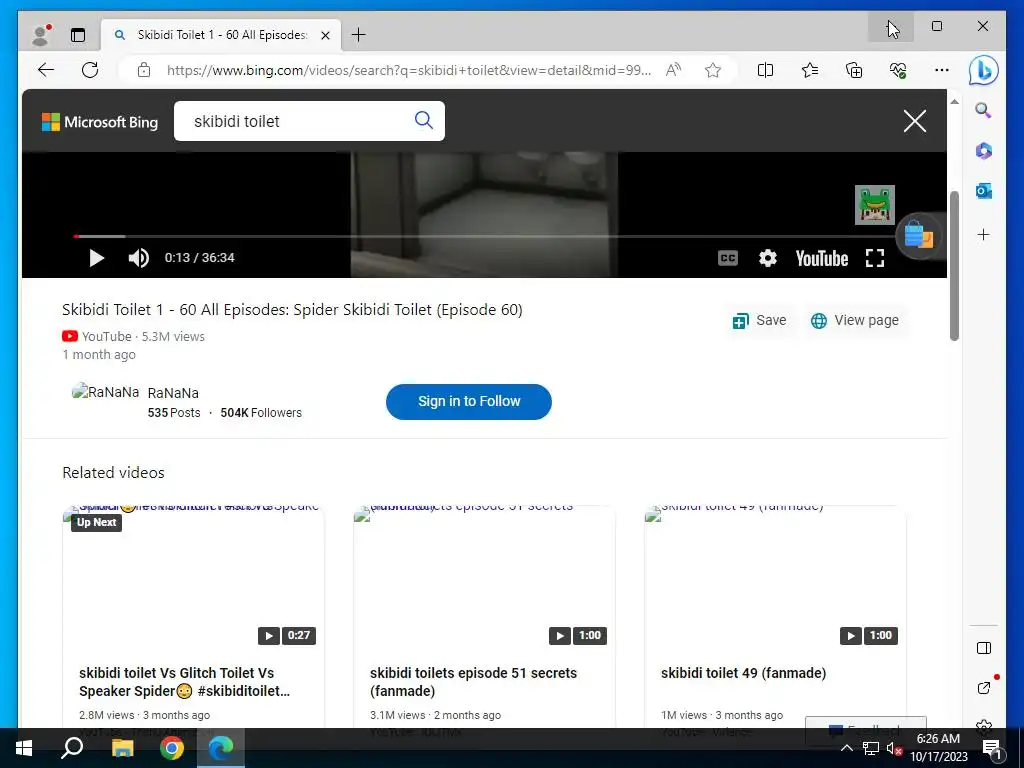Play the video
Viewport: 1024px width, 768px height.
(x=97, y=258)
